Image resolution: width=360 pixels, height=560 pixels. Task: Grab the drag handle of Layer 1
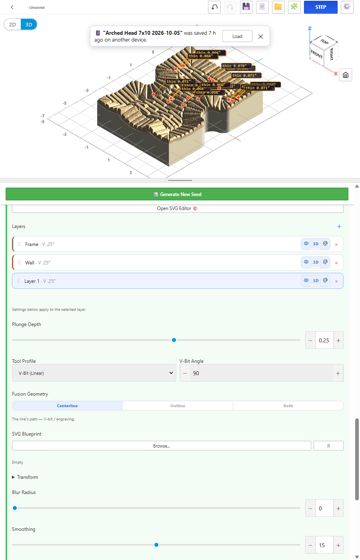point(19,281)
